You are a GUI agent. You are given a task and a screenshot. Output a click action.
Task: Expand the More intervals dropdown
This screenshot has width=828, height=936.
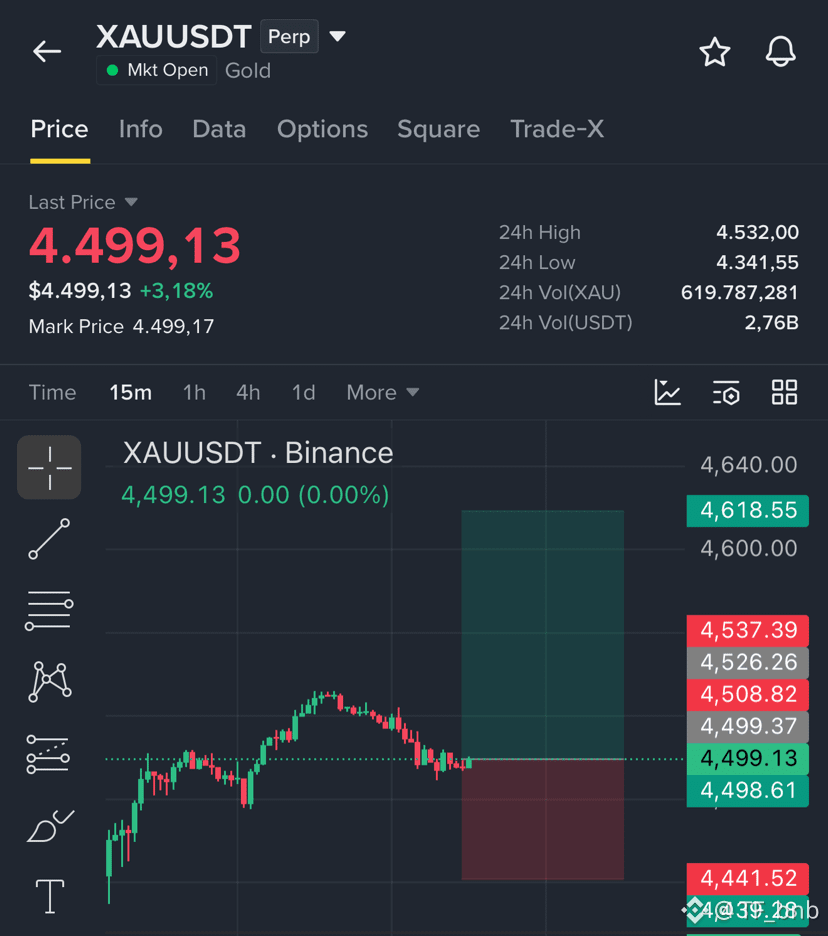pyautogui.click(x=383, y=392)
